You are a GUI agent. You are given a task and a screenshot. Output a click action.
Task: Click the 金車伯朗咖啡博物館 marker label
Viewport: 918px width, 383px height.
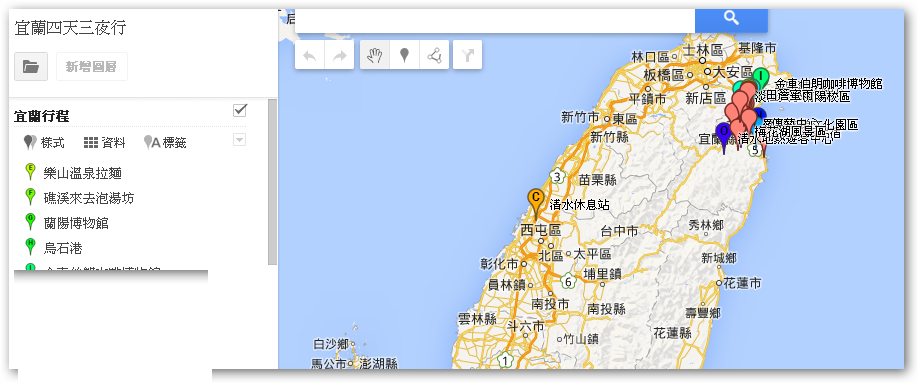(828, 84)
